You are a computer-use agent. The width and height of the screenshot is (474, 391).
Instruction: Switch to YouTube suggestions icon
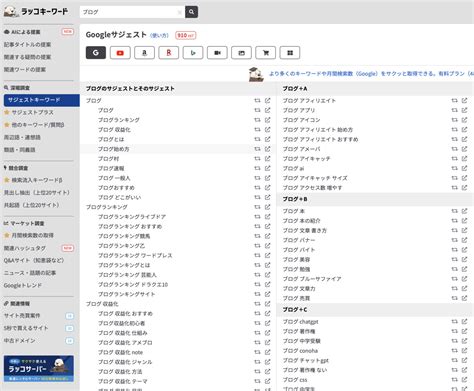(x=120, y=53)
